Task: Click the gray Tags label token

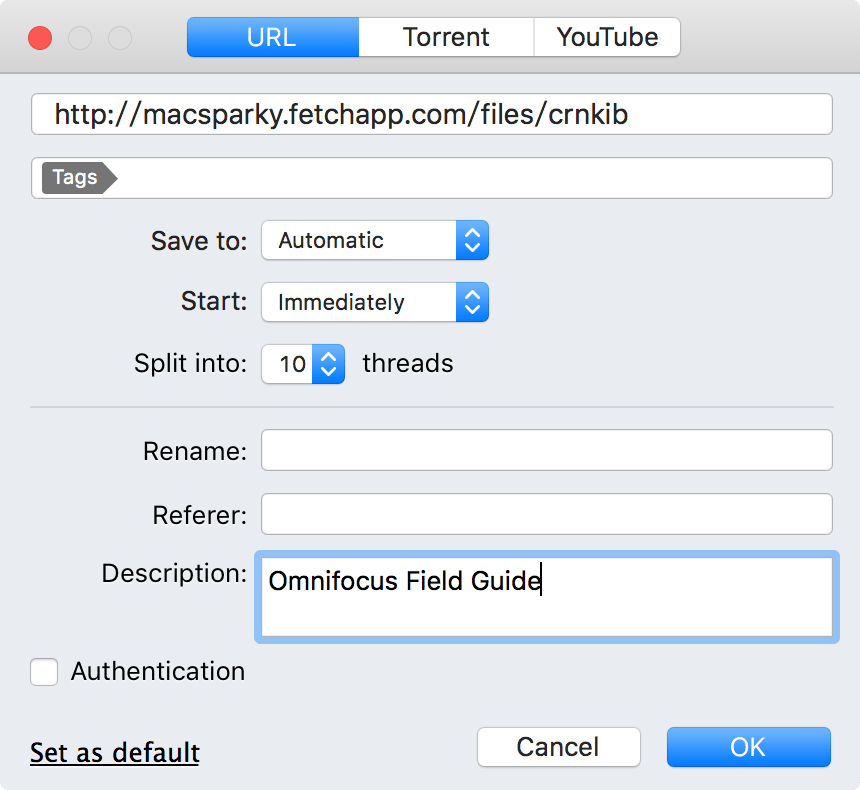Action: point(79,178)
